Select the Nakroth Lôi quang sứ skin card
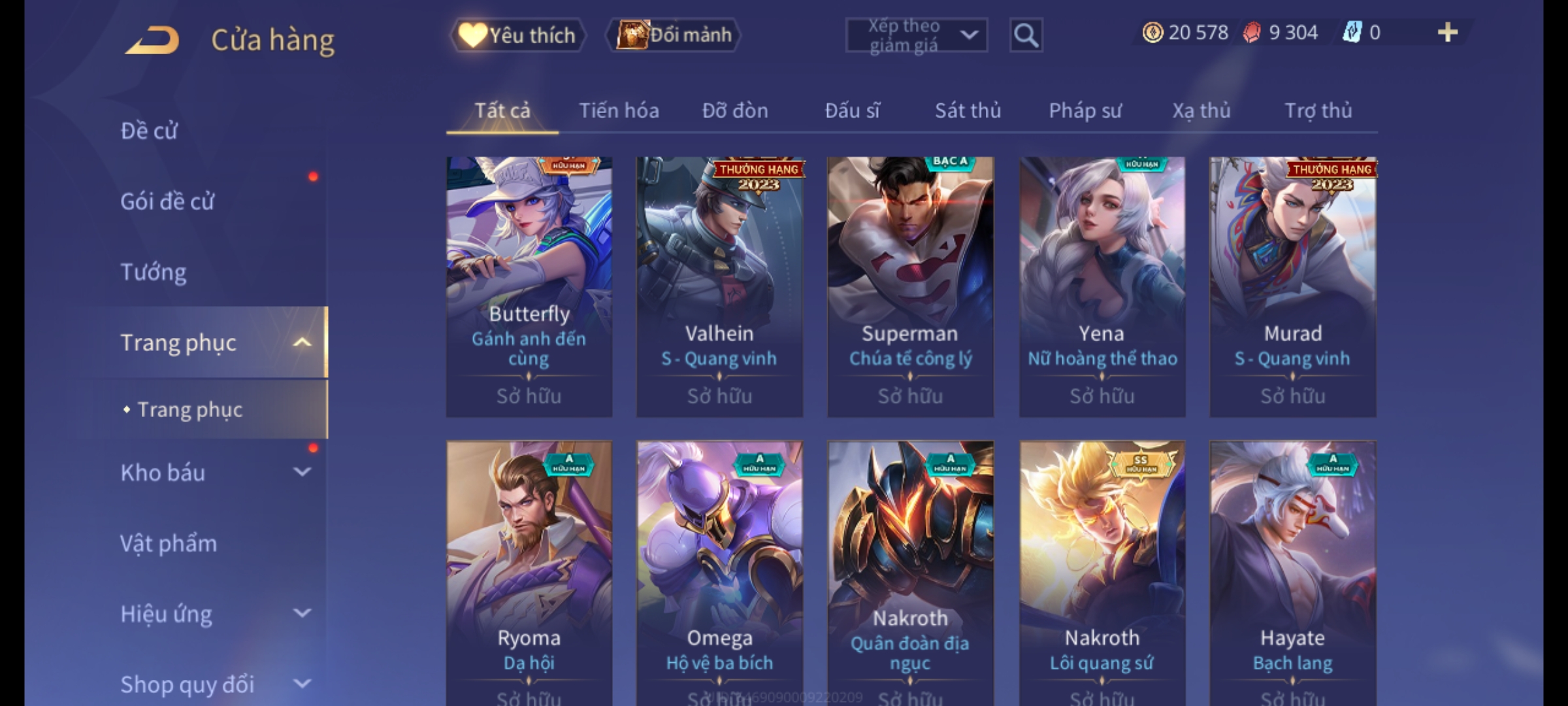1568x706 pixels. [1102, 573]
